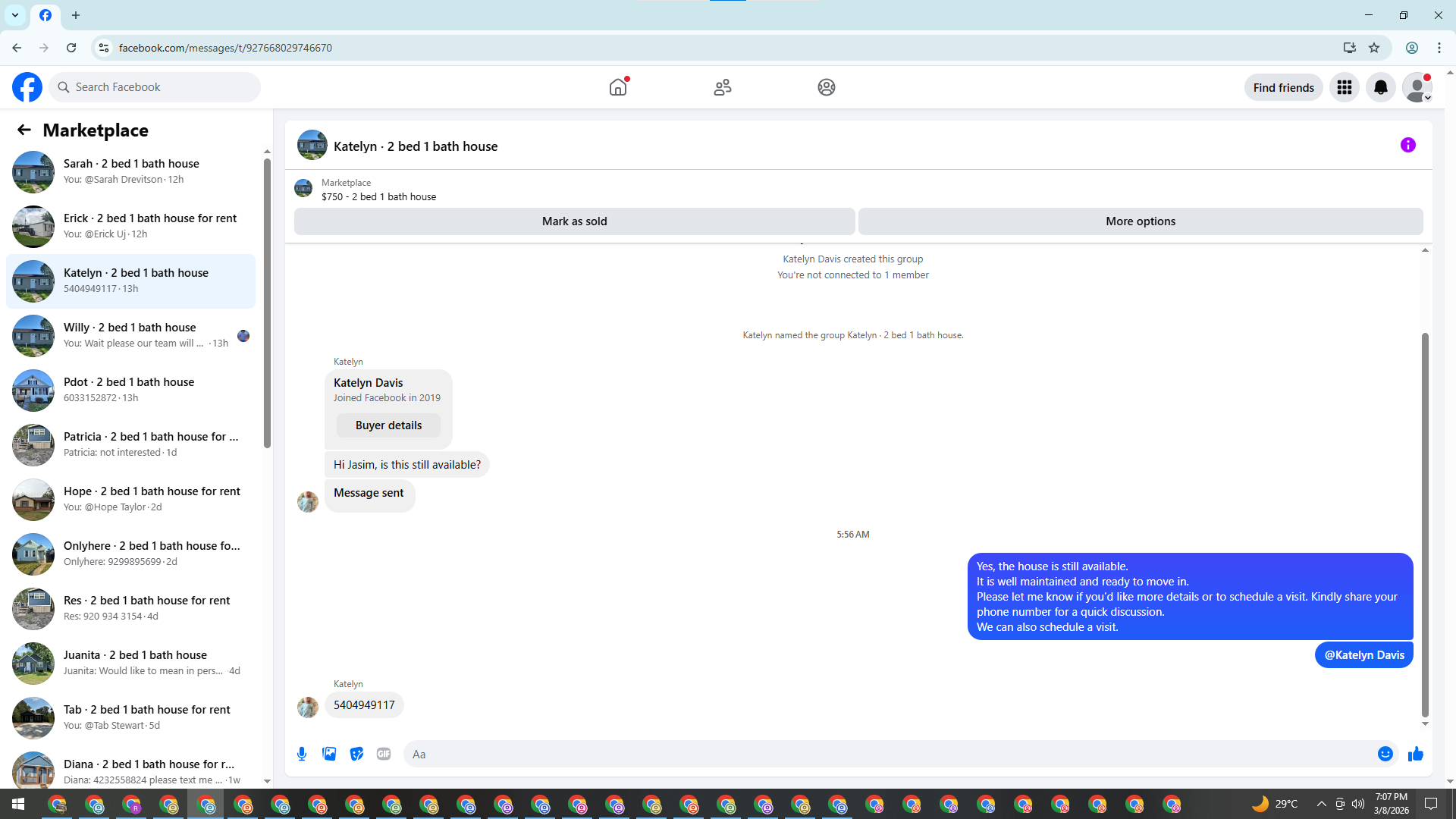View Katelyn's Buyer details
This screenshot has height=819, width=1456.
(x=388, y=425)
